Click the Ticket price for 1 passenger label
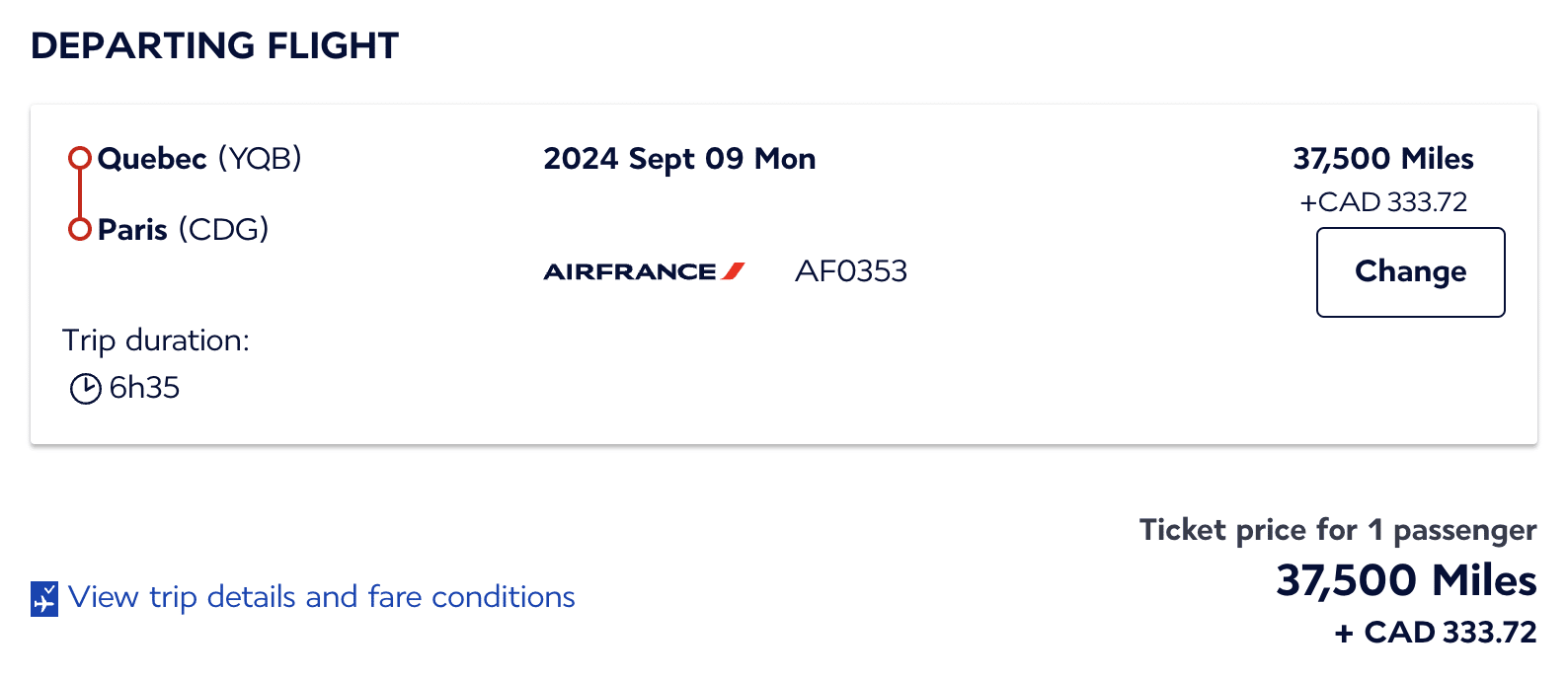This screenshot has width=1568, height=679. 1338,530
